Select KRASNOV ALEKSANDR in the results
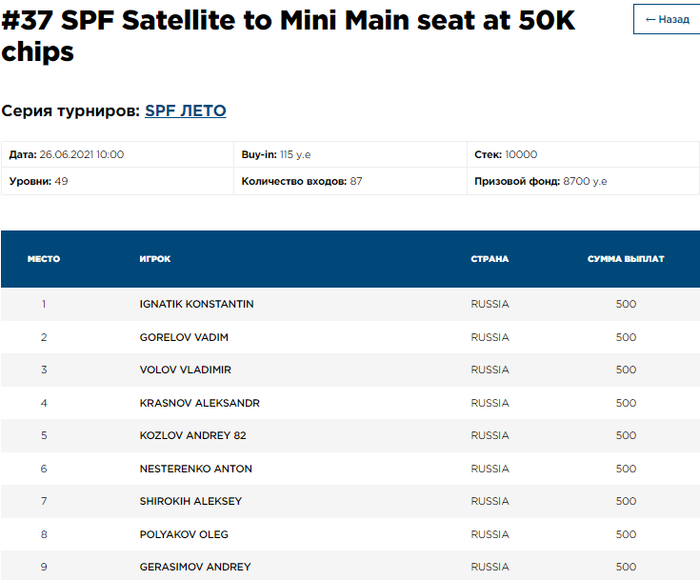 click(x=199, y=403)
